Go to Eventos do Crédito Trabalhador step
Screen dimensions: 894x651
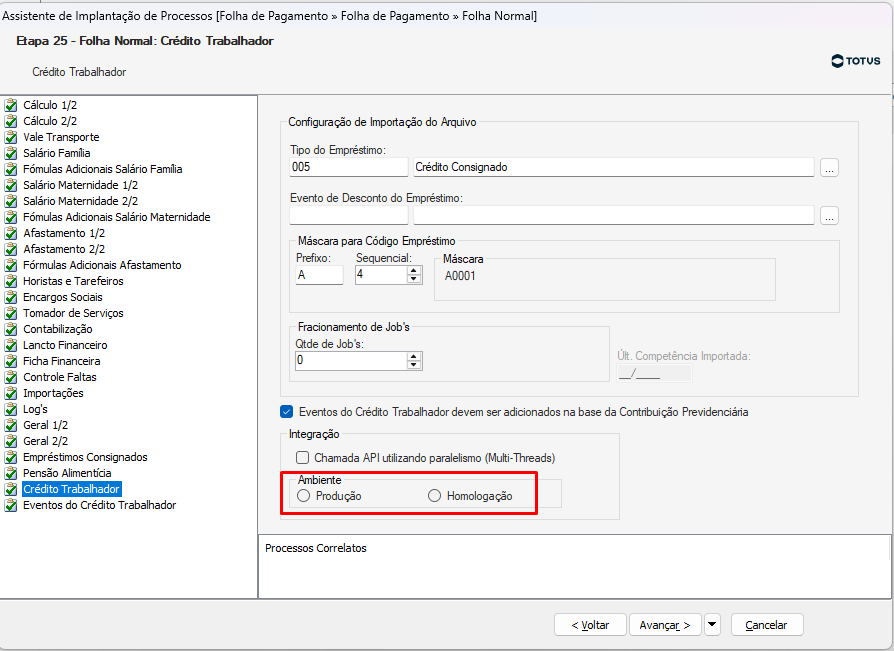[99, 505]
